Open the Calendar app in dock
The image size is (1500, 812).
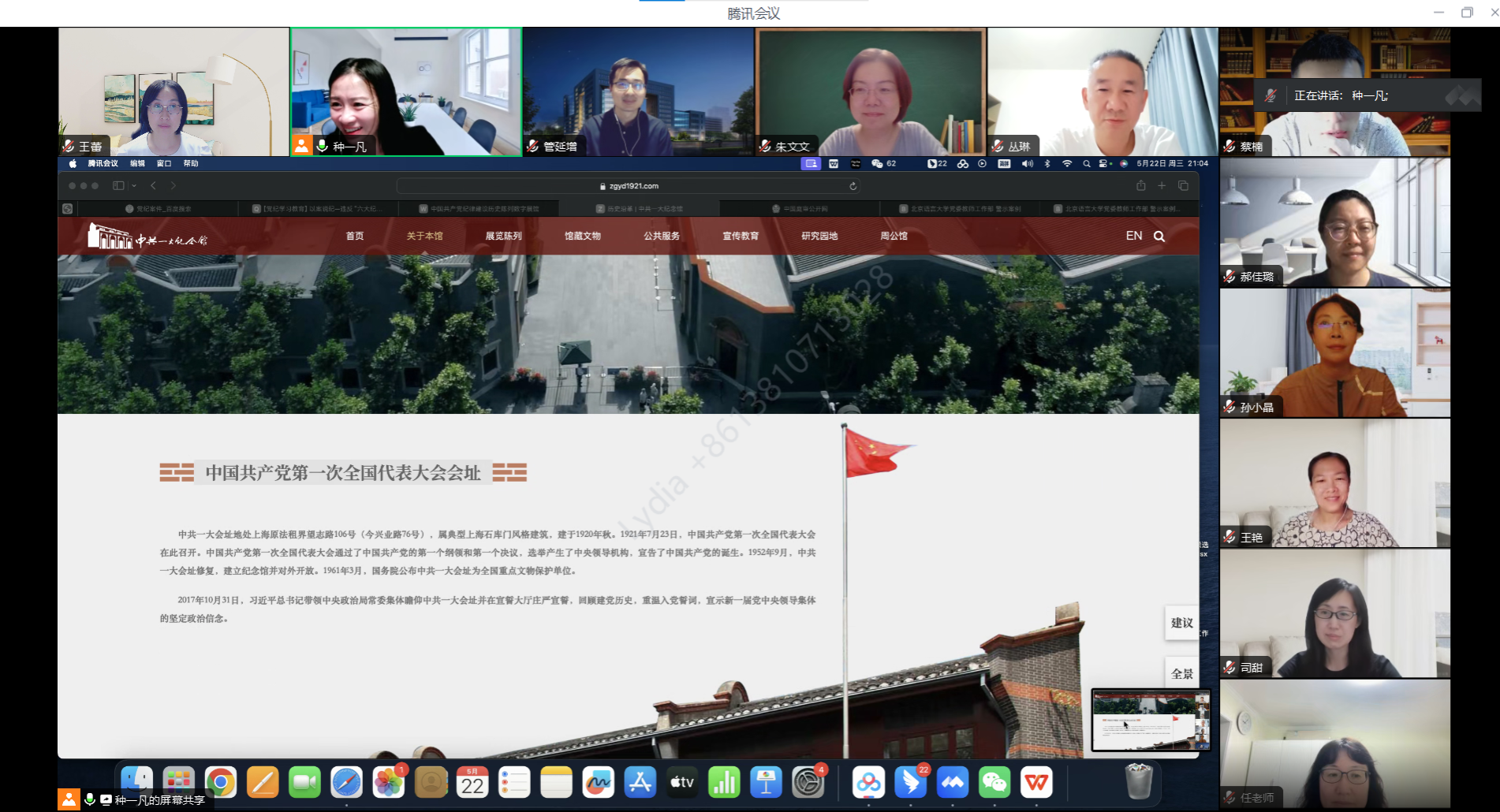(x=472, y=782)
